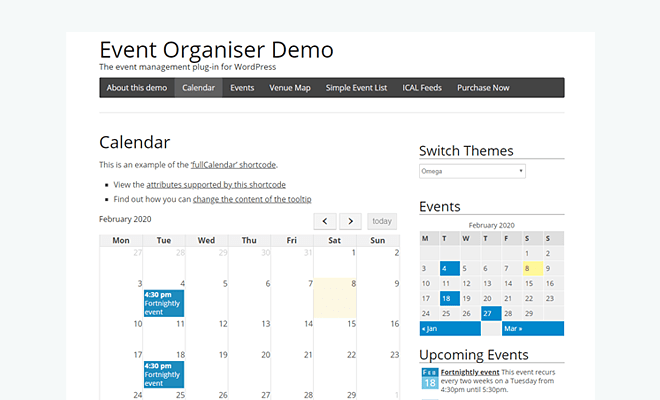The image size is (660, 400).
Task: Click the February 2020 main calendar title
Action: [125, 219]
